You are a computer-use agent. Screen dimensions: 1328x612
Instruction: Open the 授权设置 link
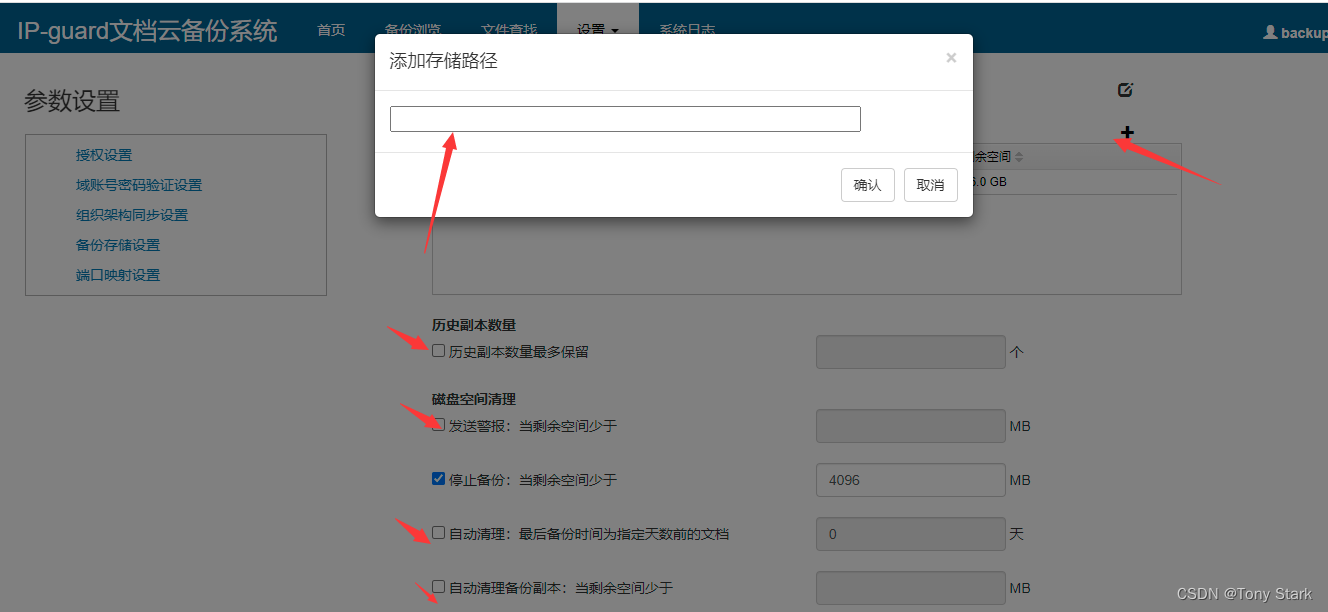[104, 155]
